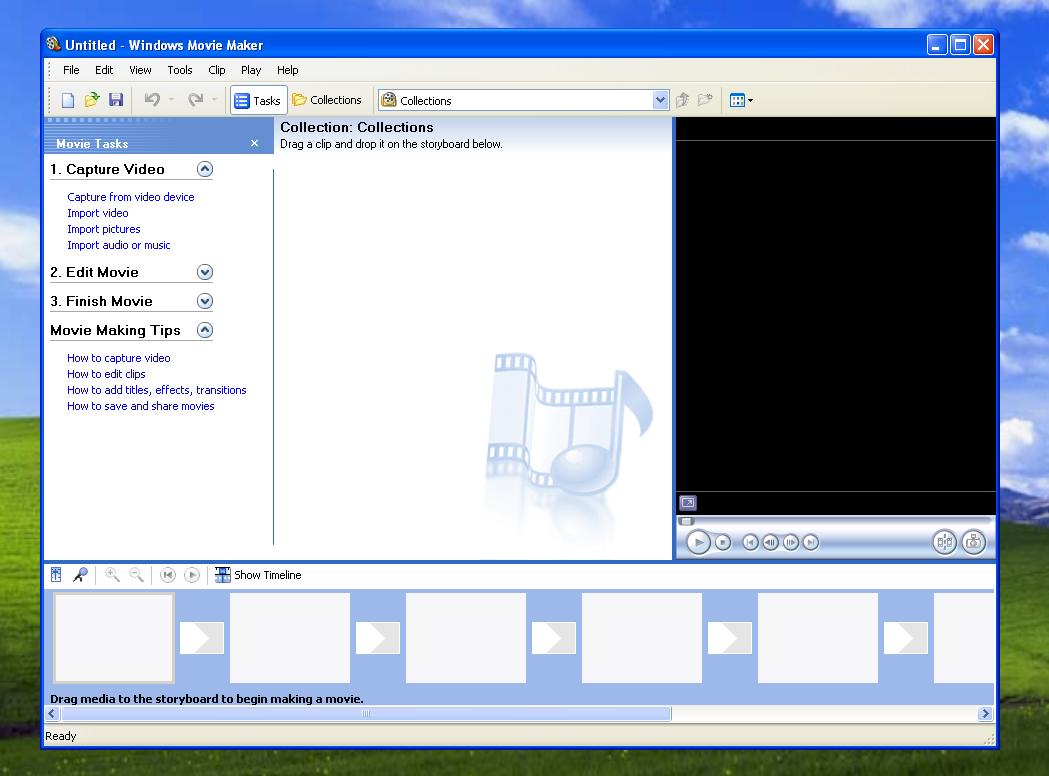Toggle the Collections pane button
The height and width of the screenshot is (776, 1049).
[x=327, y=100]
